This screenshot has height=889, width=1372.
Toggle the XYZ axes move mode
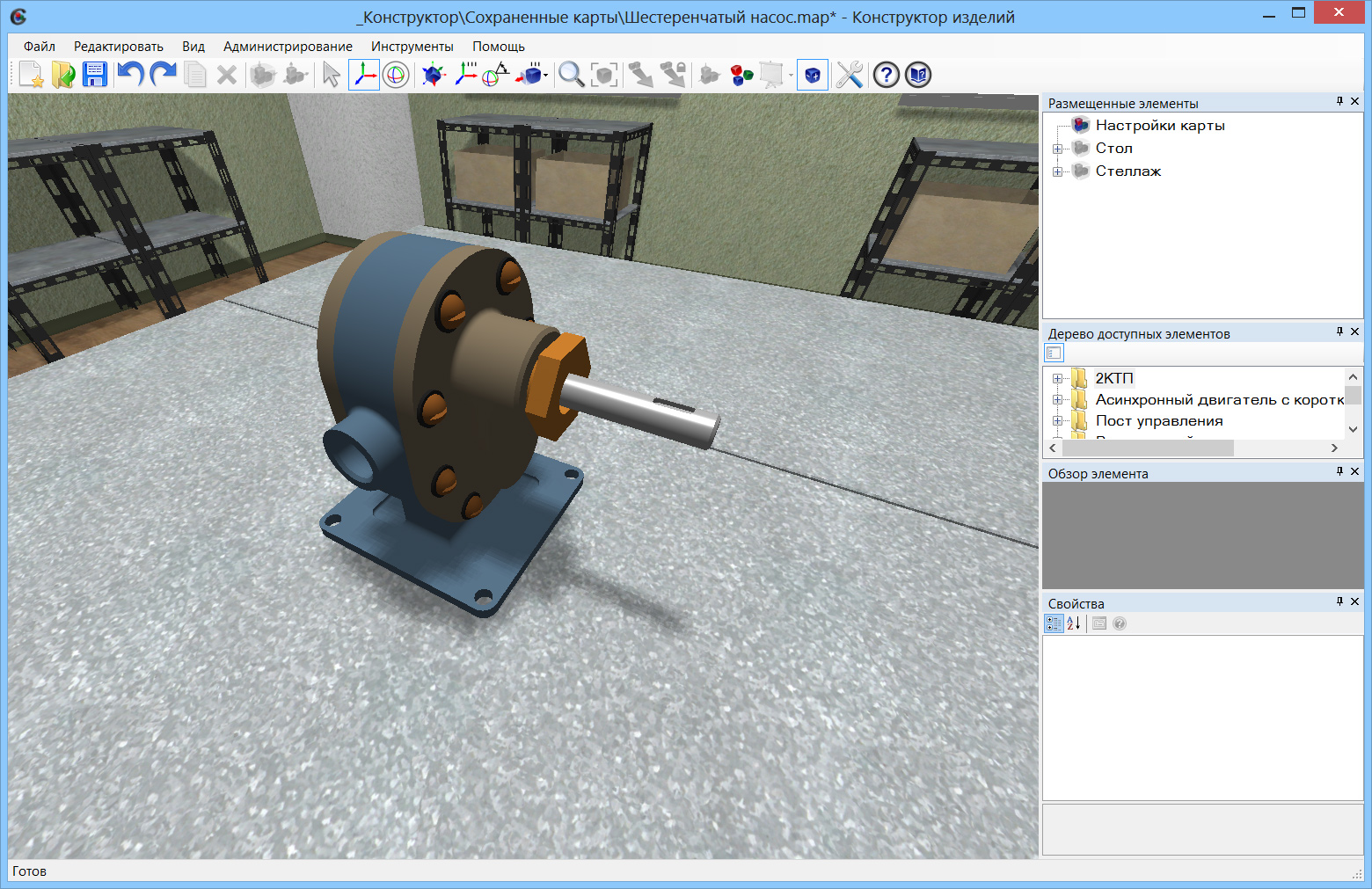(x=363, y=75)
